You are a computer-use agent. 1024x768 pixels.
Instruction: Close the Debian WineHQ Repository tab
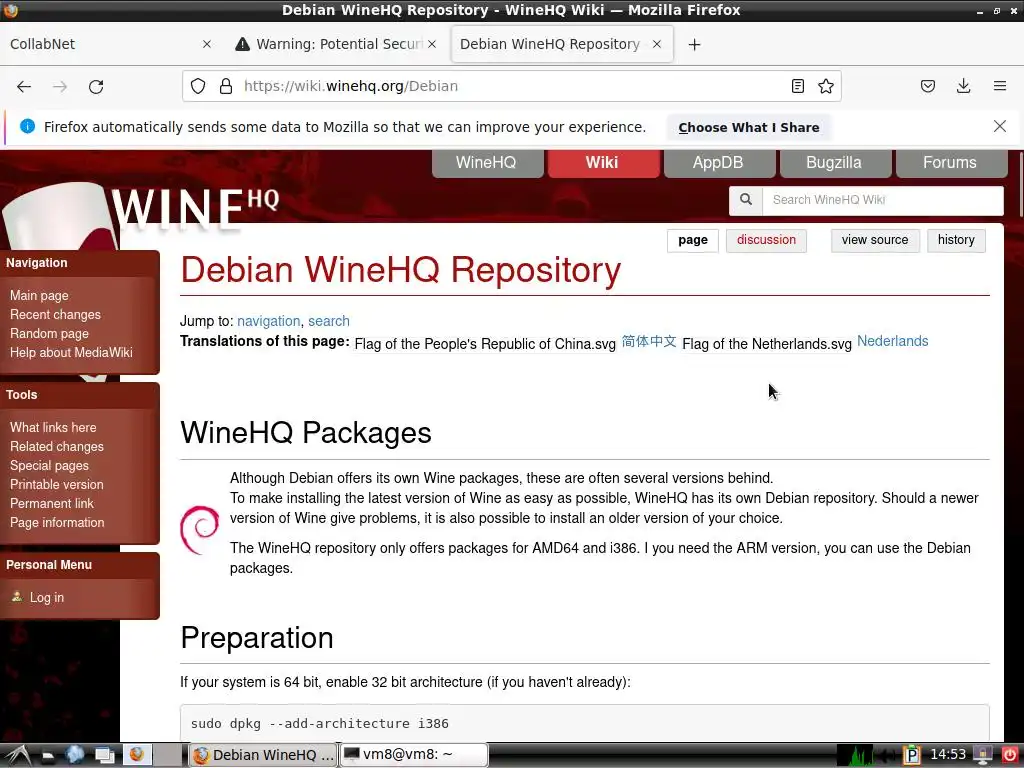pos(657,44)
